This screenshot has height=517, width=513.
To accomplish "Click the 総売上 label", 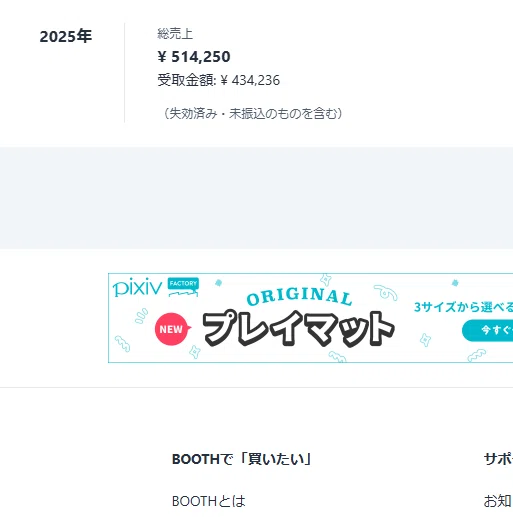I will [175, 34].
